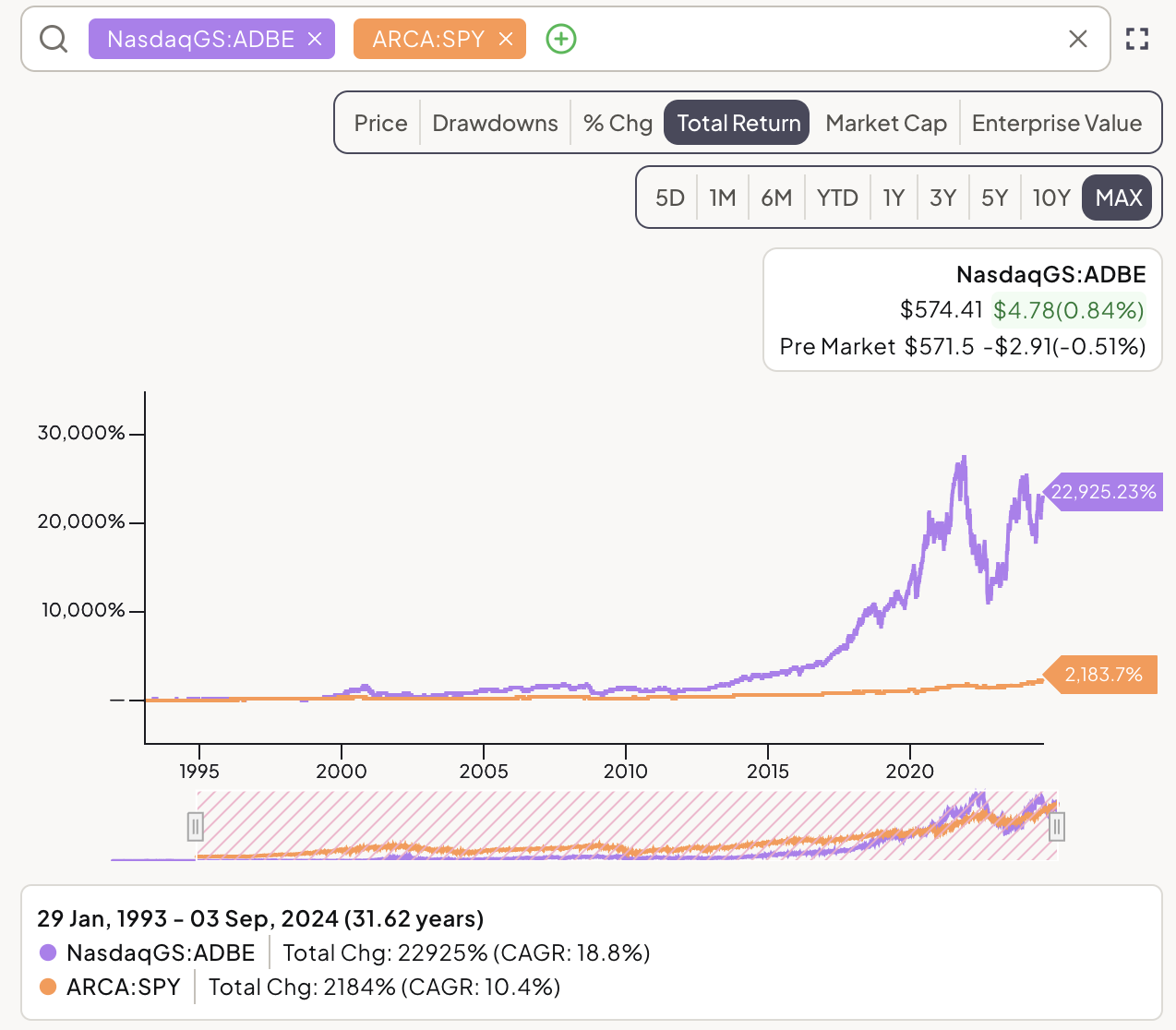Clear the search bar with X icon
This screenshot has width=1176, height=1030.
point(1078,39)
